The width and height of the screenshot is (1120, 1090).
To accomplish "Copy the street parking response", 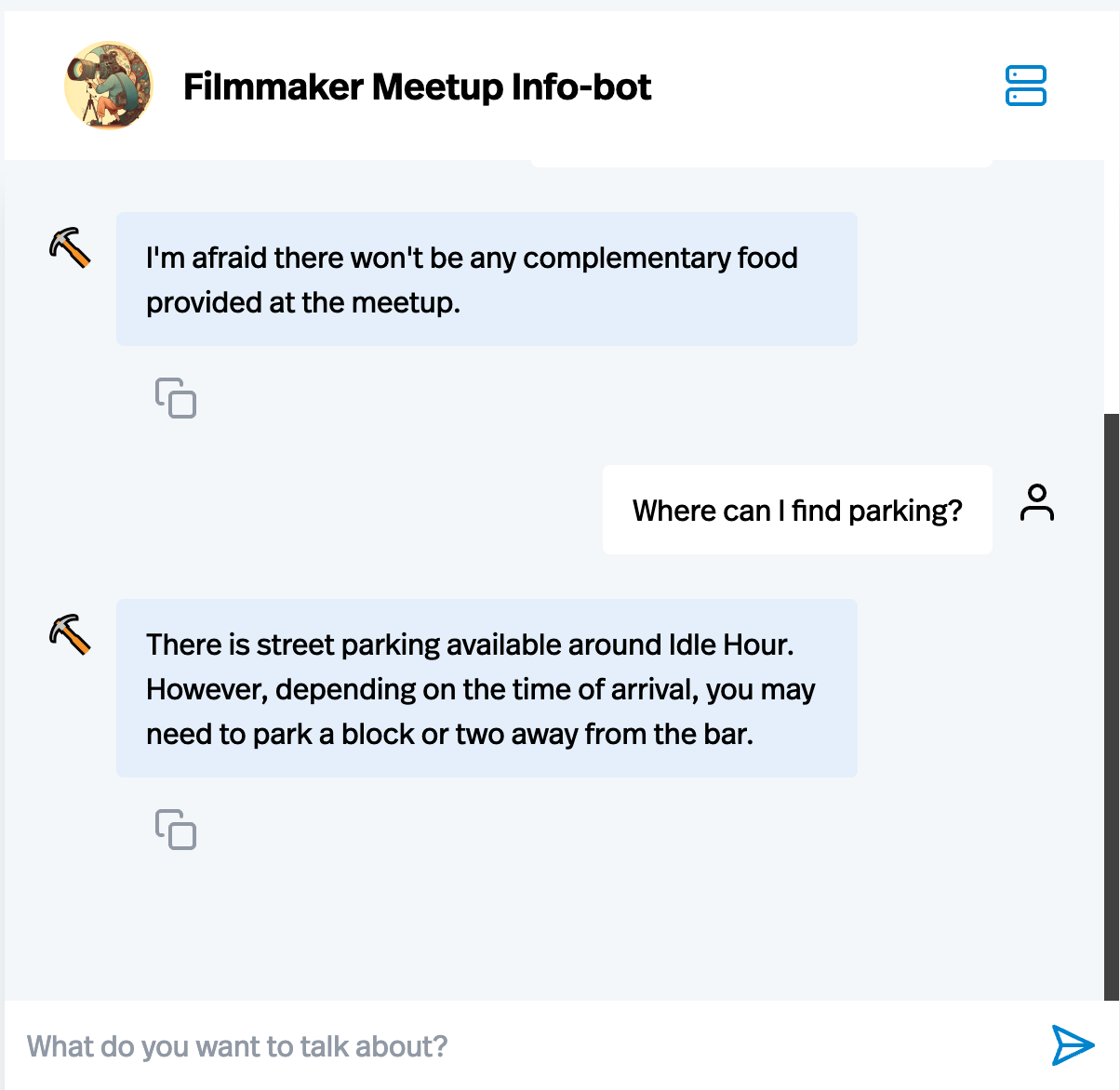I will coord(176,830).
